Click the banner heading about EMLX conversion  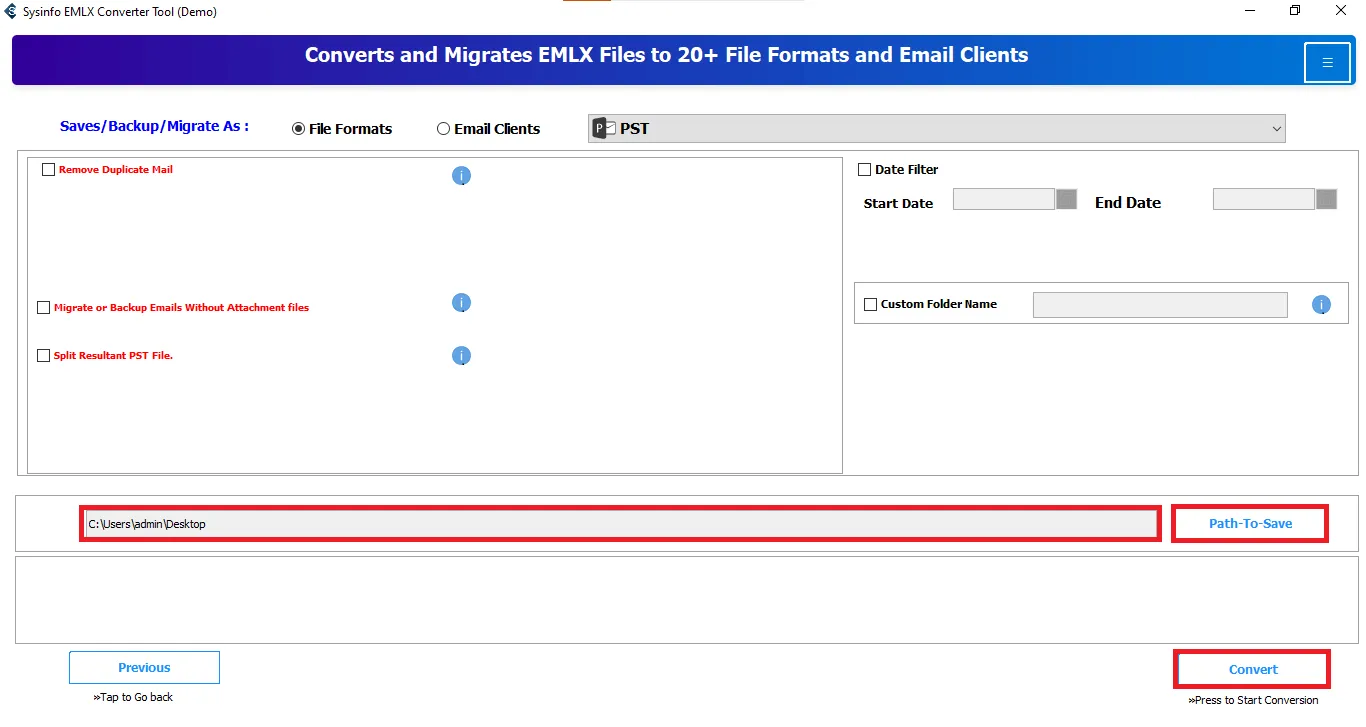click(x=666, y=55)
